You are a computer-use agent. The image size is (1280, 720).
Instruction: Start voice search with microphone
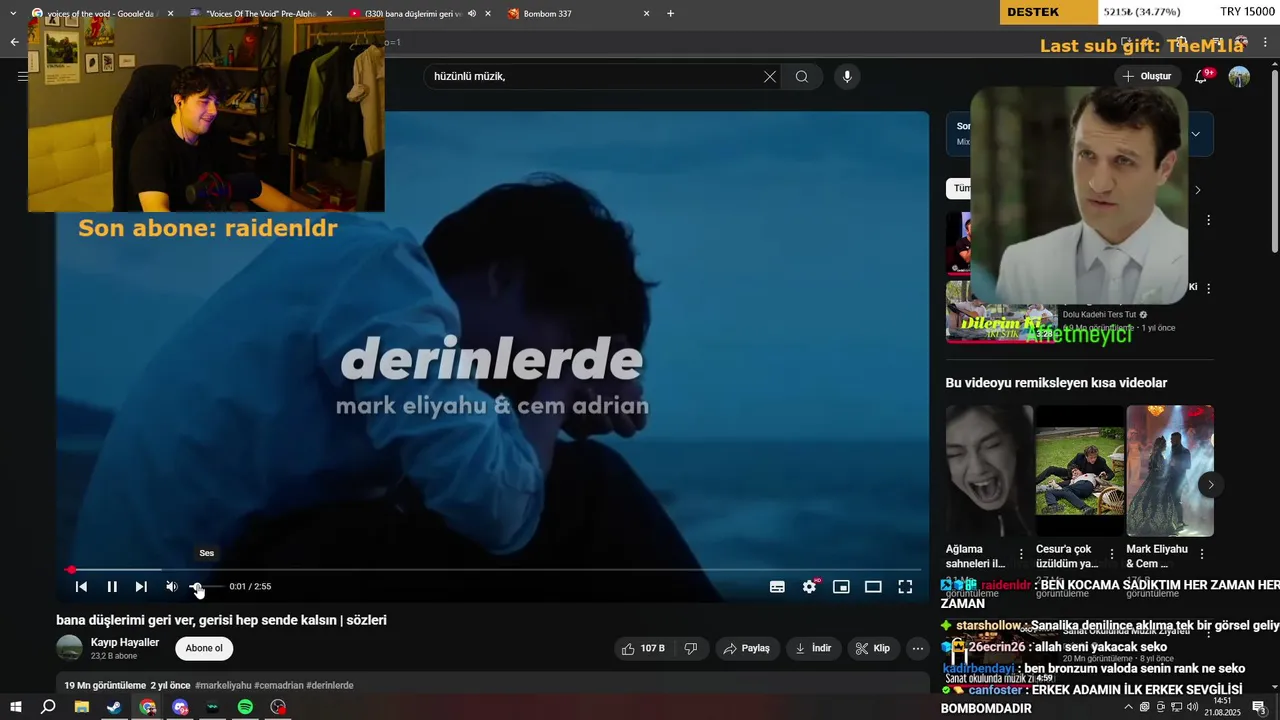pyautogui.click(x=847, y=76)
